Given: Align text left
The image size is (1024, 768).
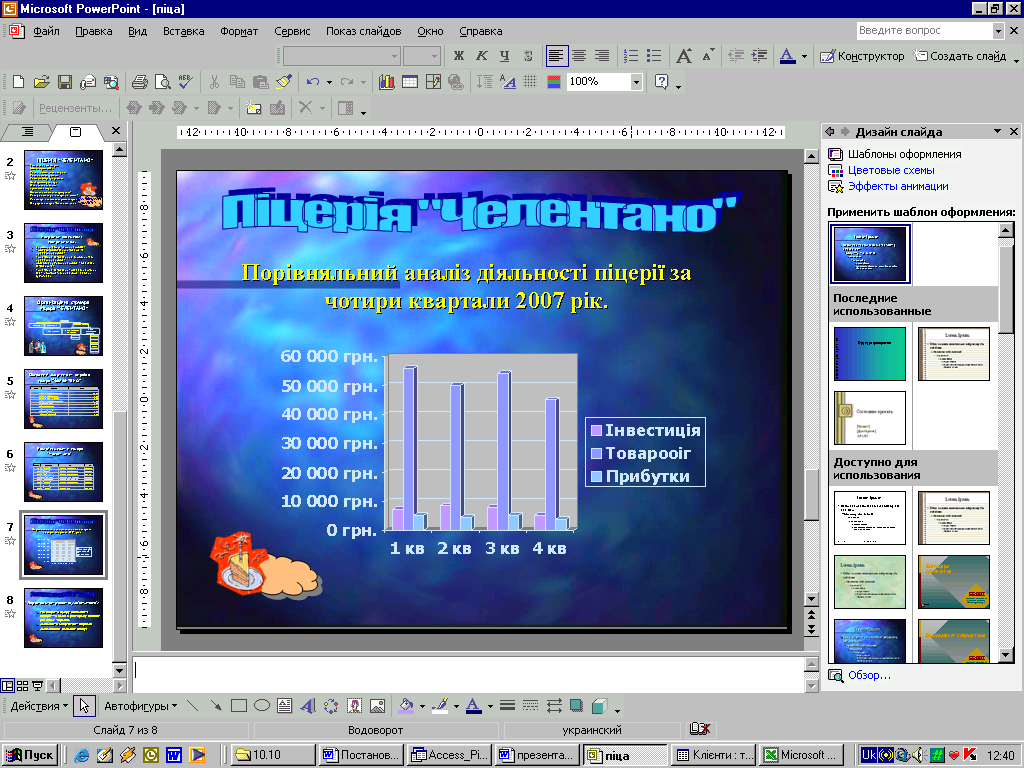Looking at the screenshot, I should 556,56.
